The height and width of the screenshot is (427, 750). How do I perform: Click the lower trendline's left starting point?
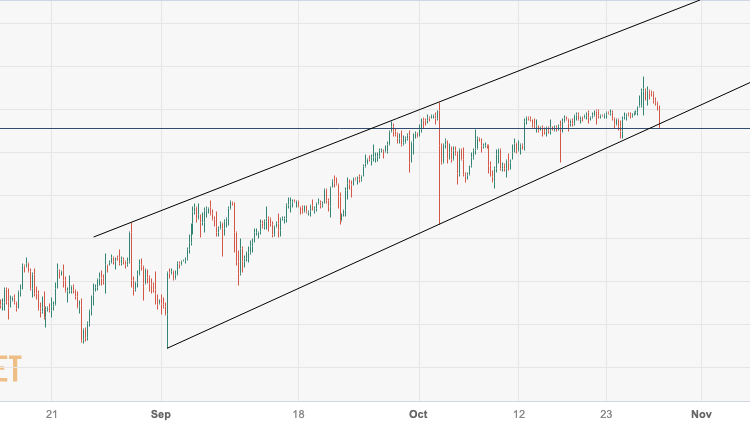[168, 347]
